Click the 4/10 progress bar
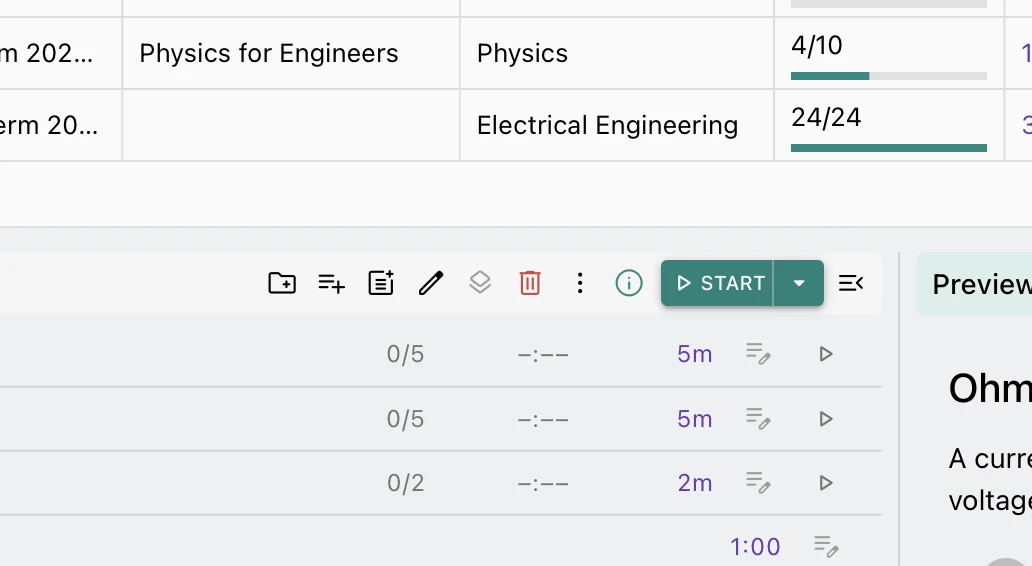 889,76
